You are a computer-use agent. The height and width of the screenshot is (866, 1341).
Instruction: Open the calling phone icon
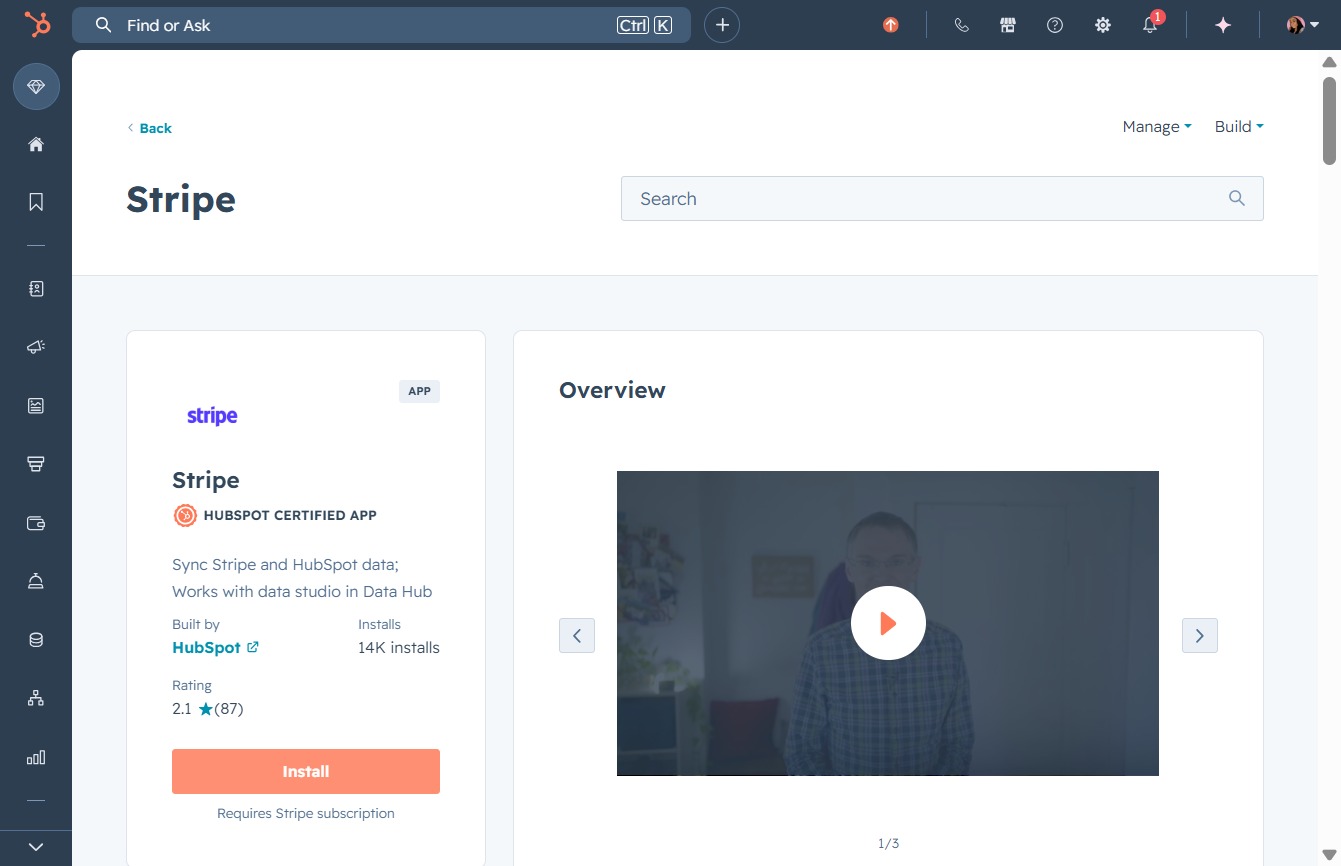pos(962,25)
